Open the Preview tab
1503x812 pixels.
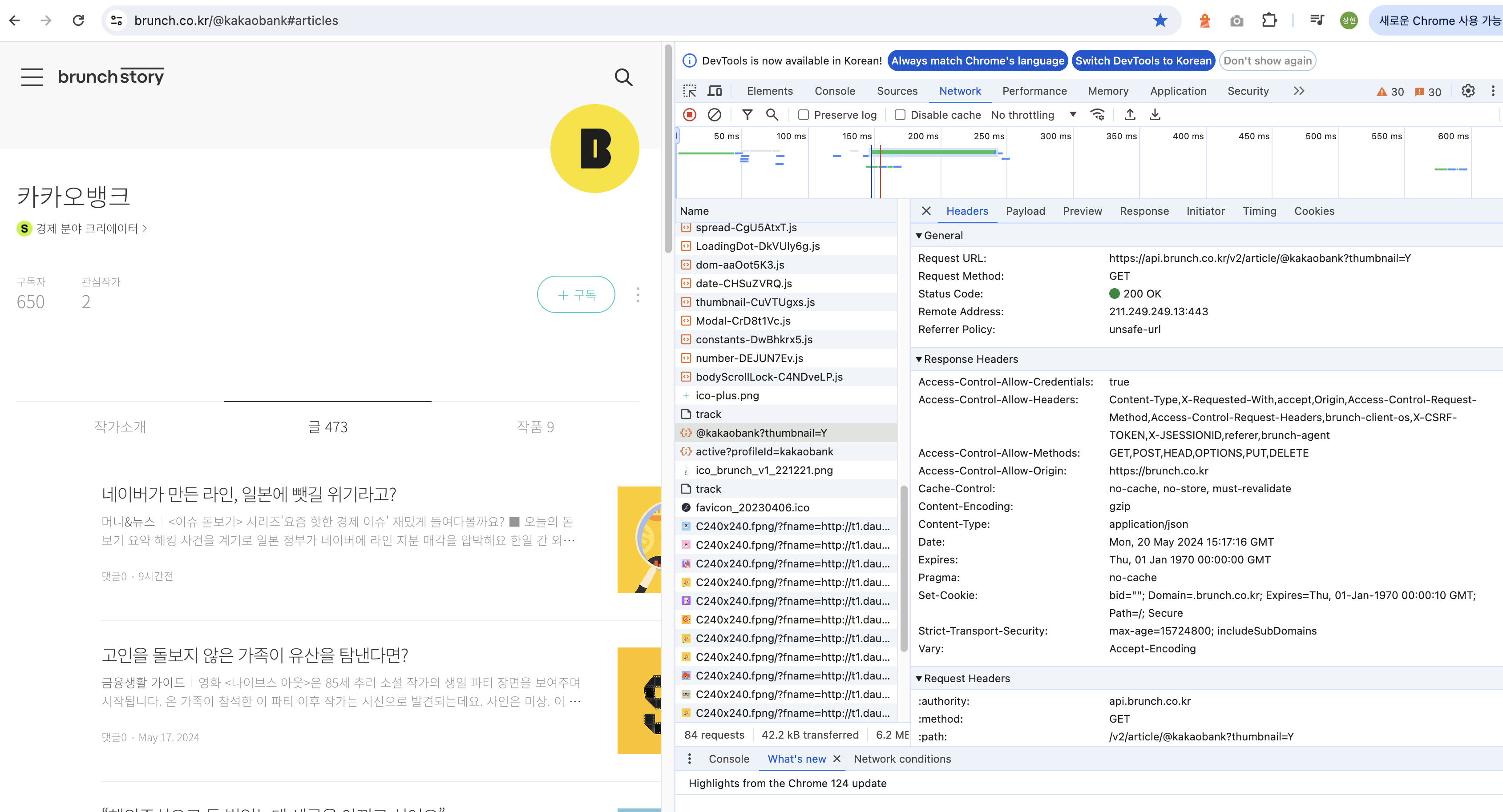click(x=1083, y=211)
